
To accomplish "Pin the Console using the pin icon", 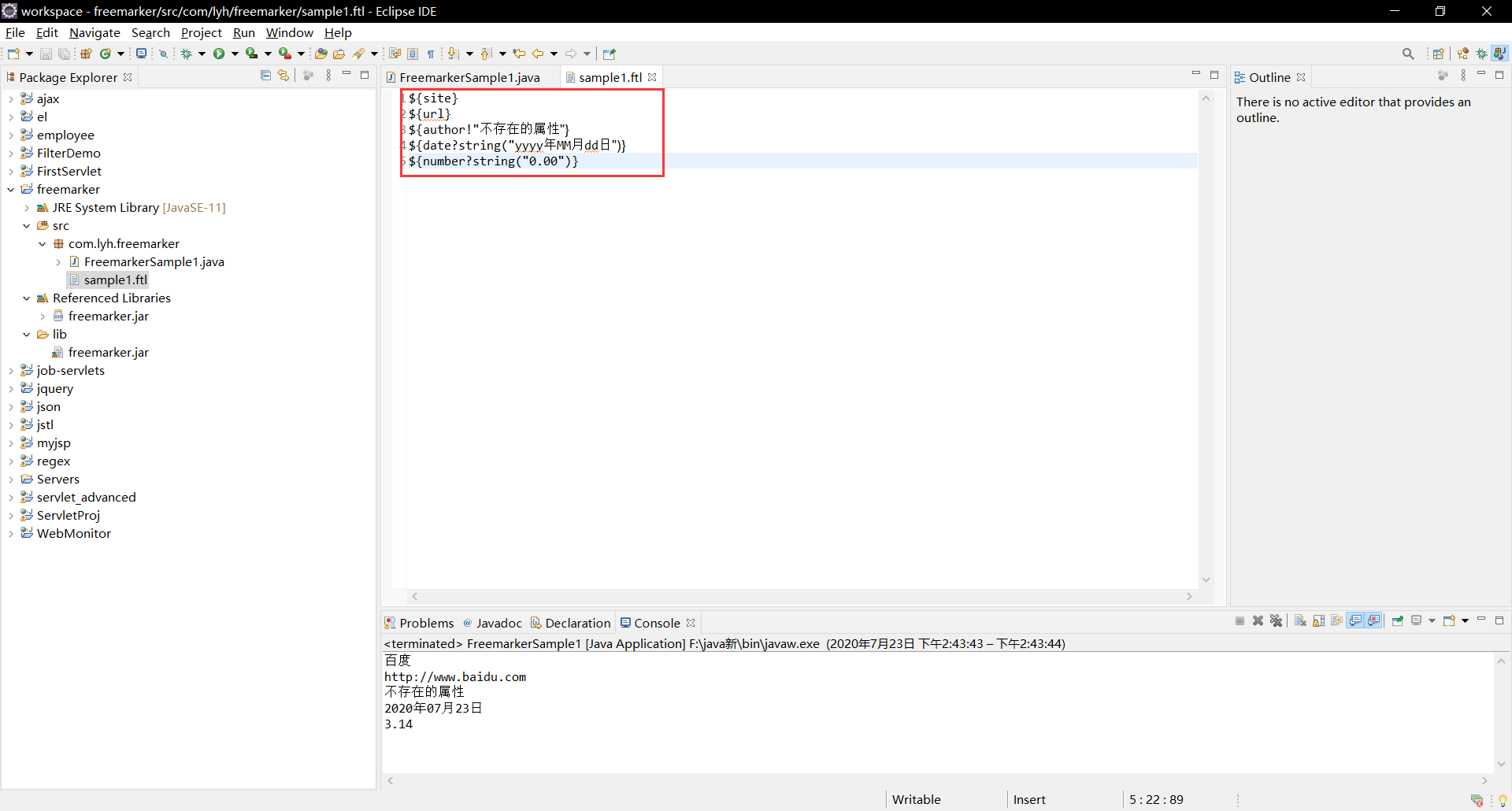I will coord(1398,621).
